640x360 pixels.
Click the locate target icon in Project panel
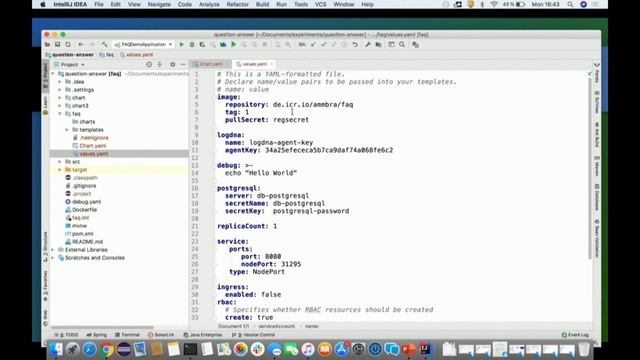coord(149,64)
